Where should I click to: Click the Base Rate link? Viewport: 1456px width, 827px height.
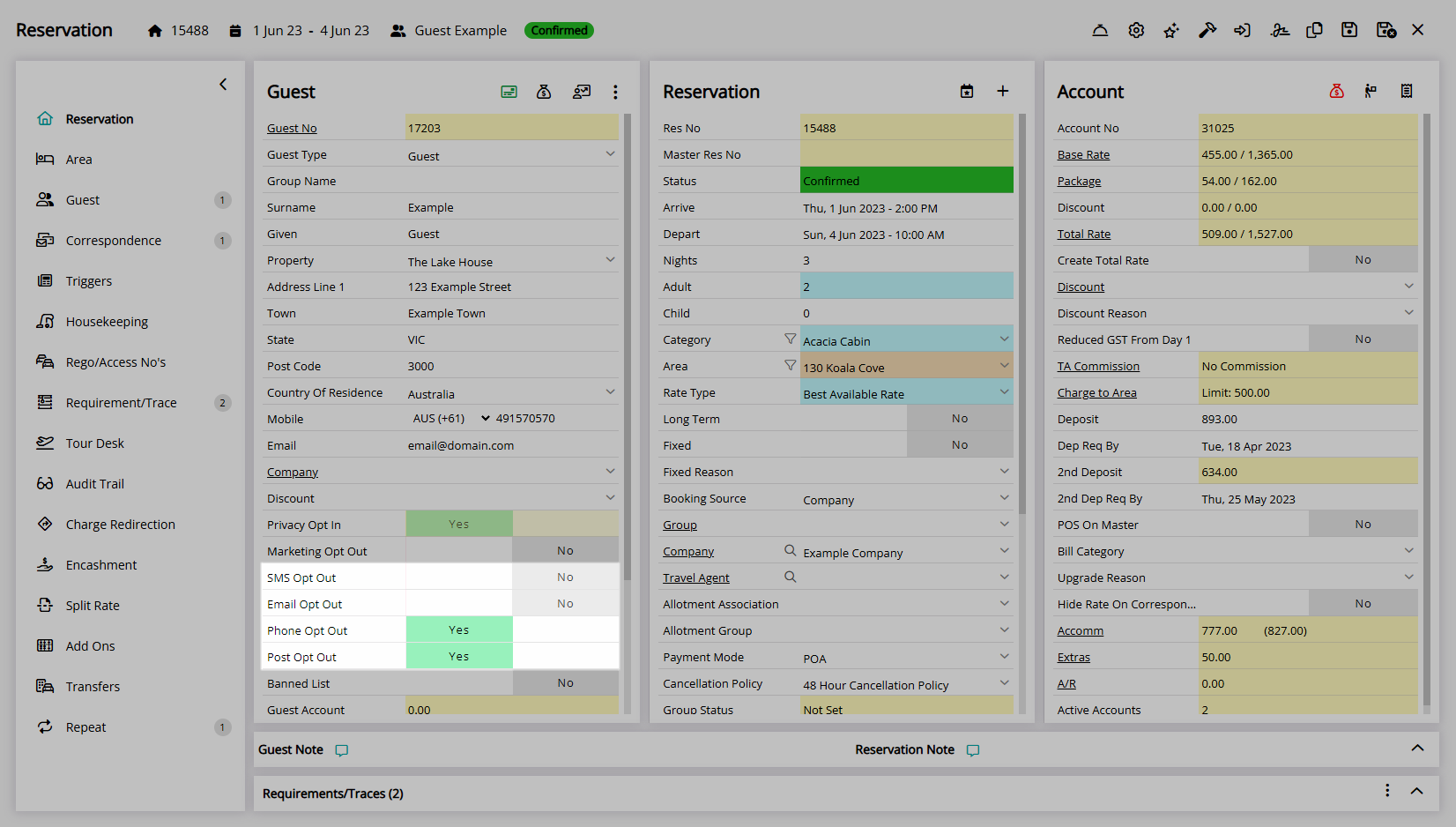tap(1083, 154)
